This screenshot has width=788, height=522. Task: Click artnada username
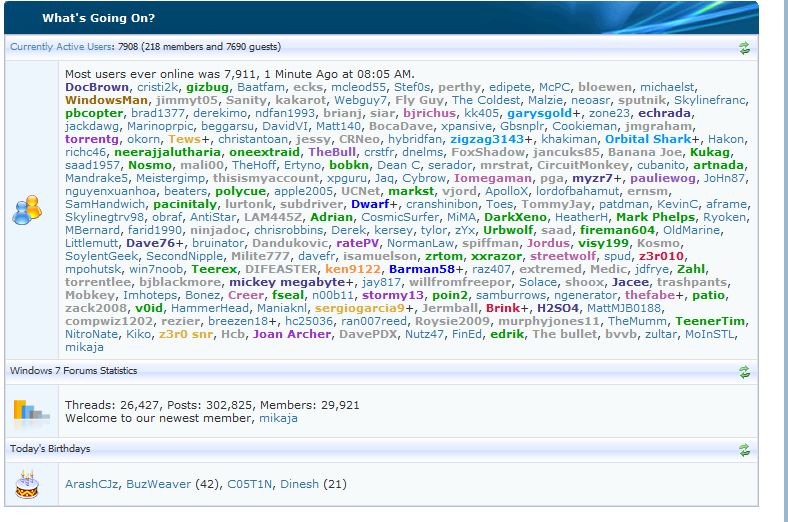(718, 165)
